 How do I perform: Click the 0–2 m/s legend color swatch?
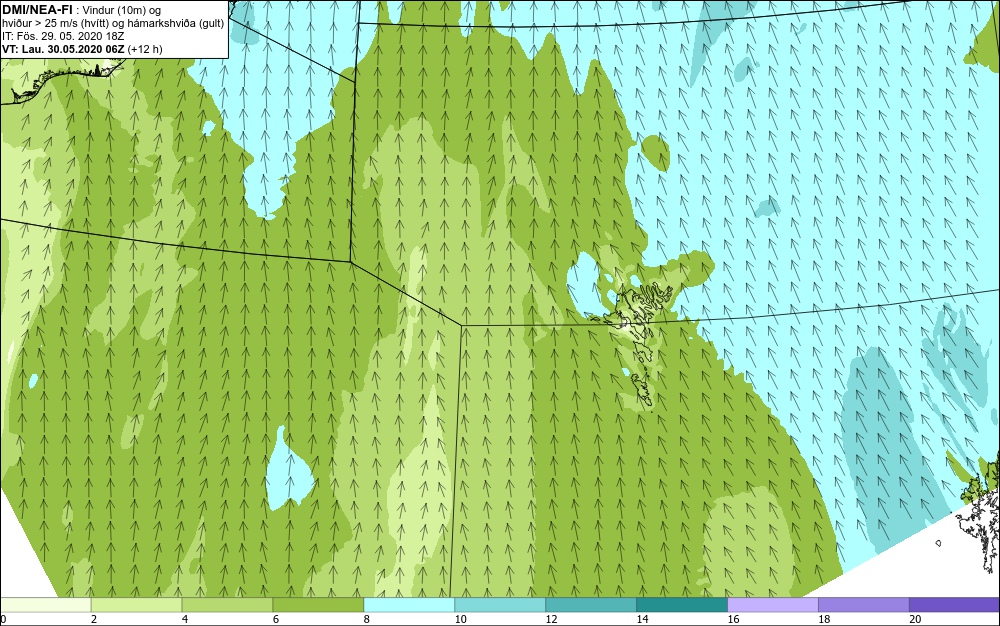click(45, 605)
